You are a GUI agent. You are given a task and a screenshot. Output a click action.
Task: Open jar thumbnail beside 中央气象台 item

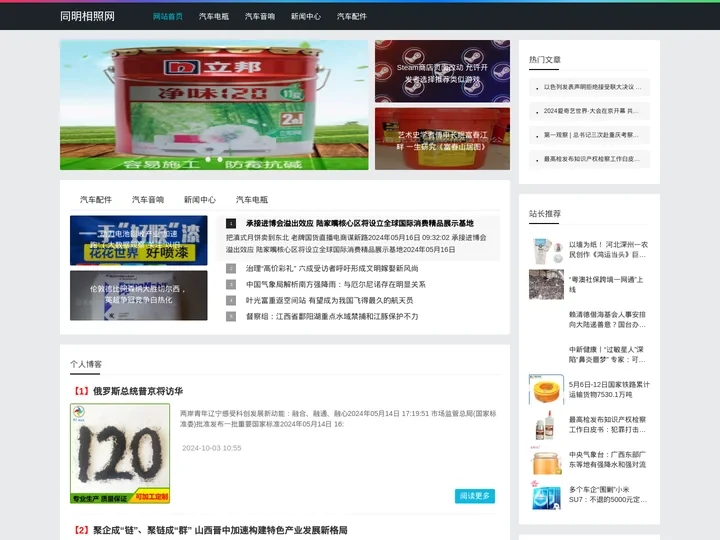coord(546,459)
